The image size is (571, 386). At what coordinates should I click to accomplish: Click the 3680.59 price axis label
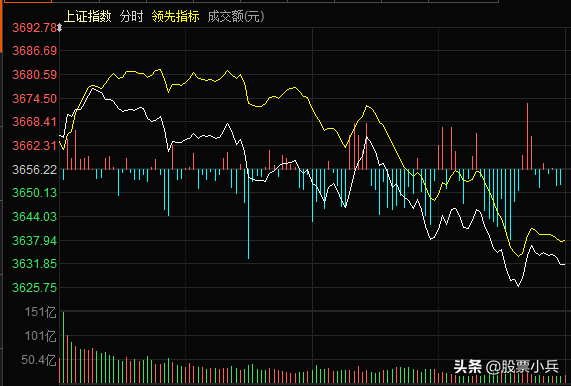pyautogui.click(x=35, y=75)
